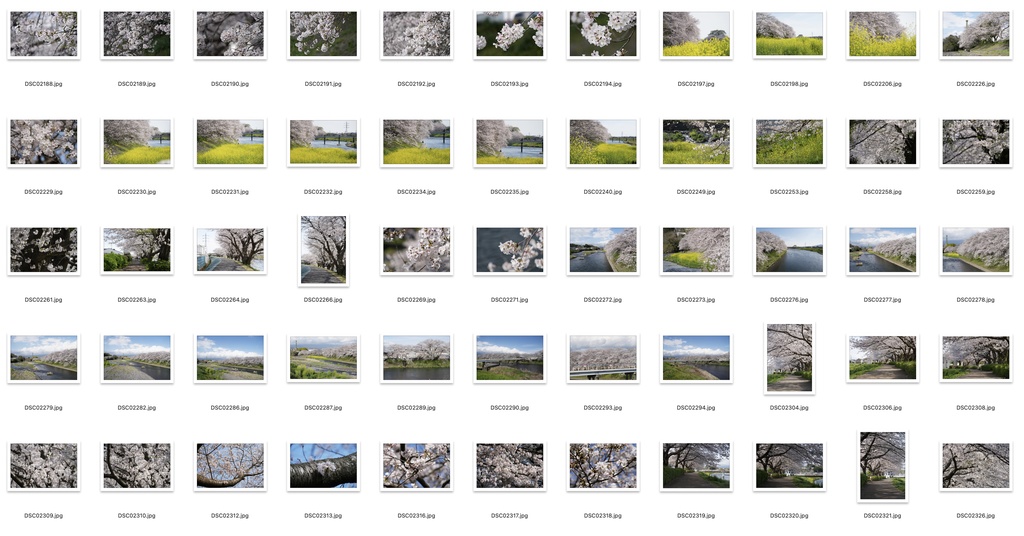The image size is (1024, 536).
Task: Pick the DSC02253.jpg green field thumbnail
Action: point(790,142)
